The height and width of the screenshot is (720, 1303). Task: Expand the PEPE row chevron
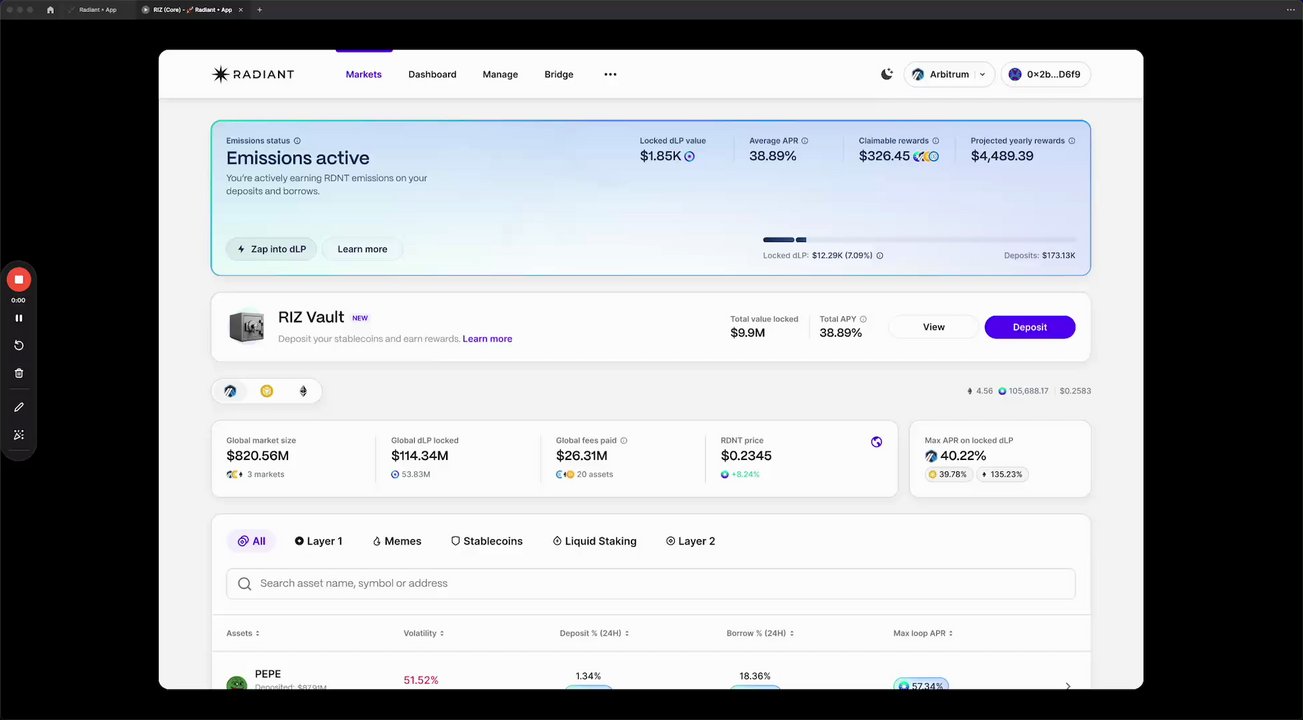click(1067, 686)
